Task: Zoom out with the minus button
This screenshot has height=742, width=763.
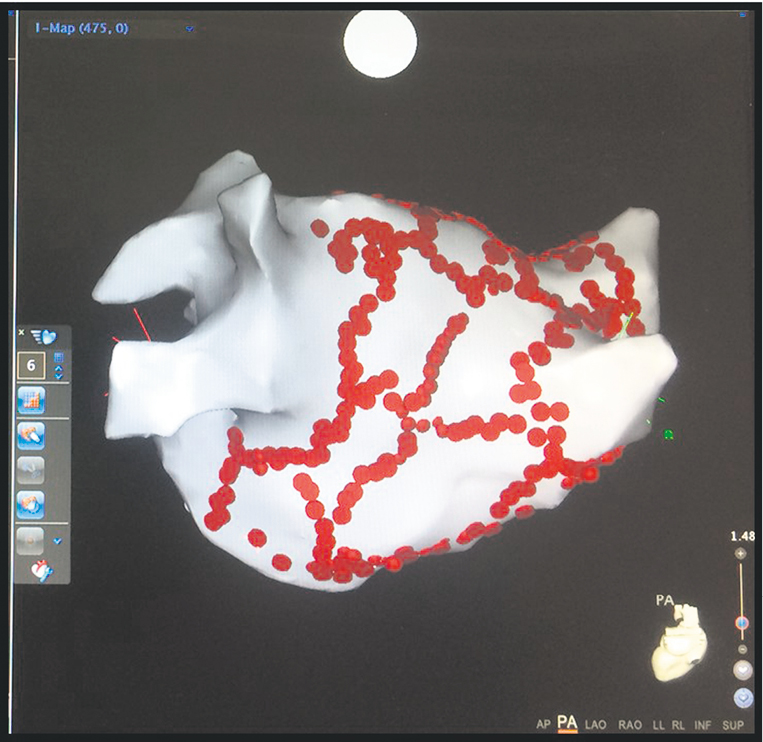Action: coord(741,648)
